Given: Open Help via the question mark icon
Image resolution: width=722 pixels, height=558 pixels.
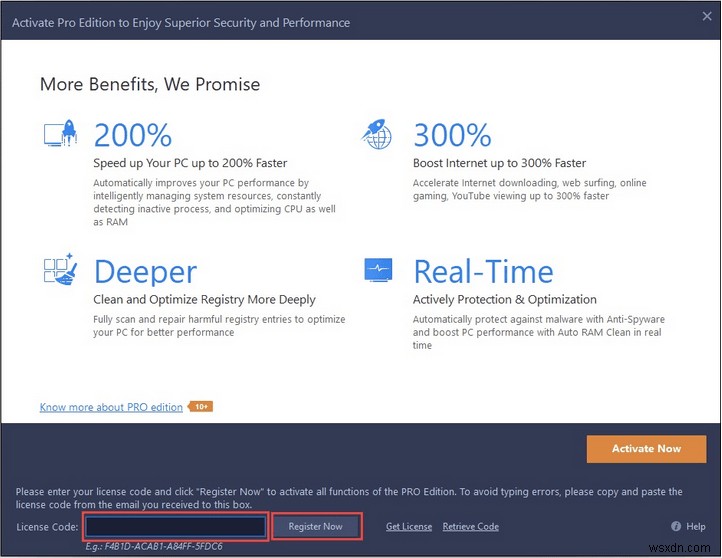Looking at the screenshot, I should pos(673,526).
